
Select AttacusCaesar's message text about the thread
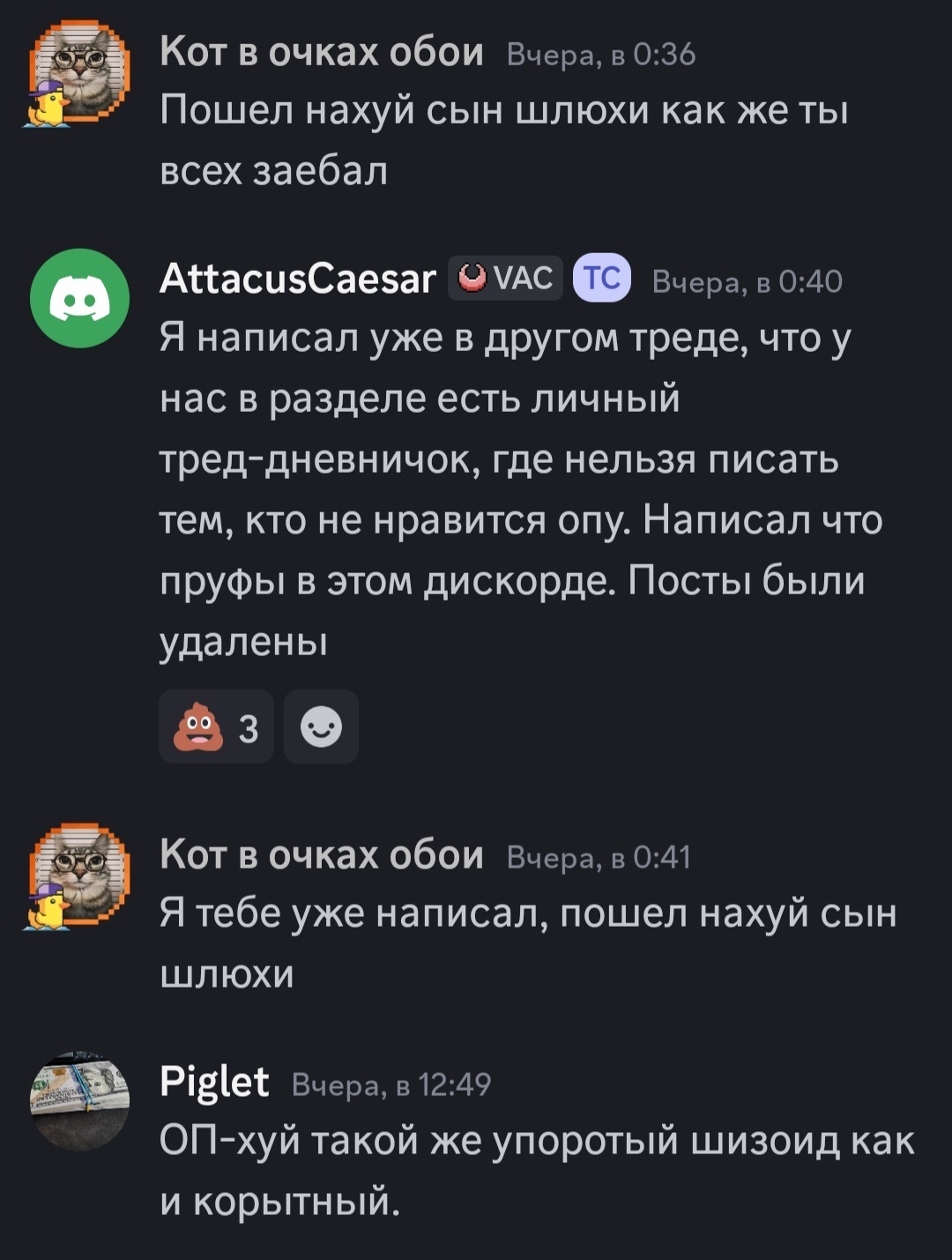click(521, 489)
